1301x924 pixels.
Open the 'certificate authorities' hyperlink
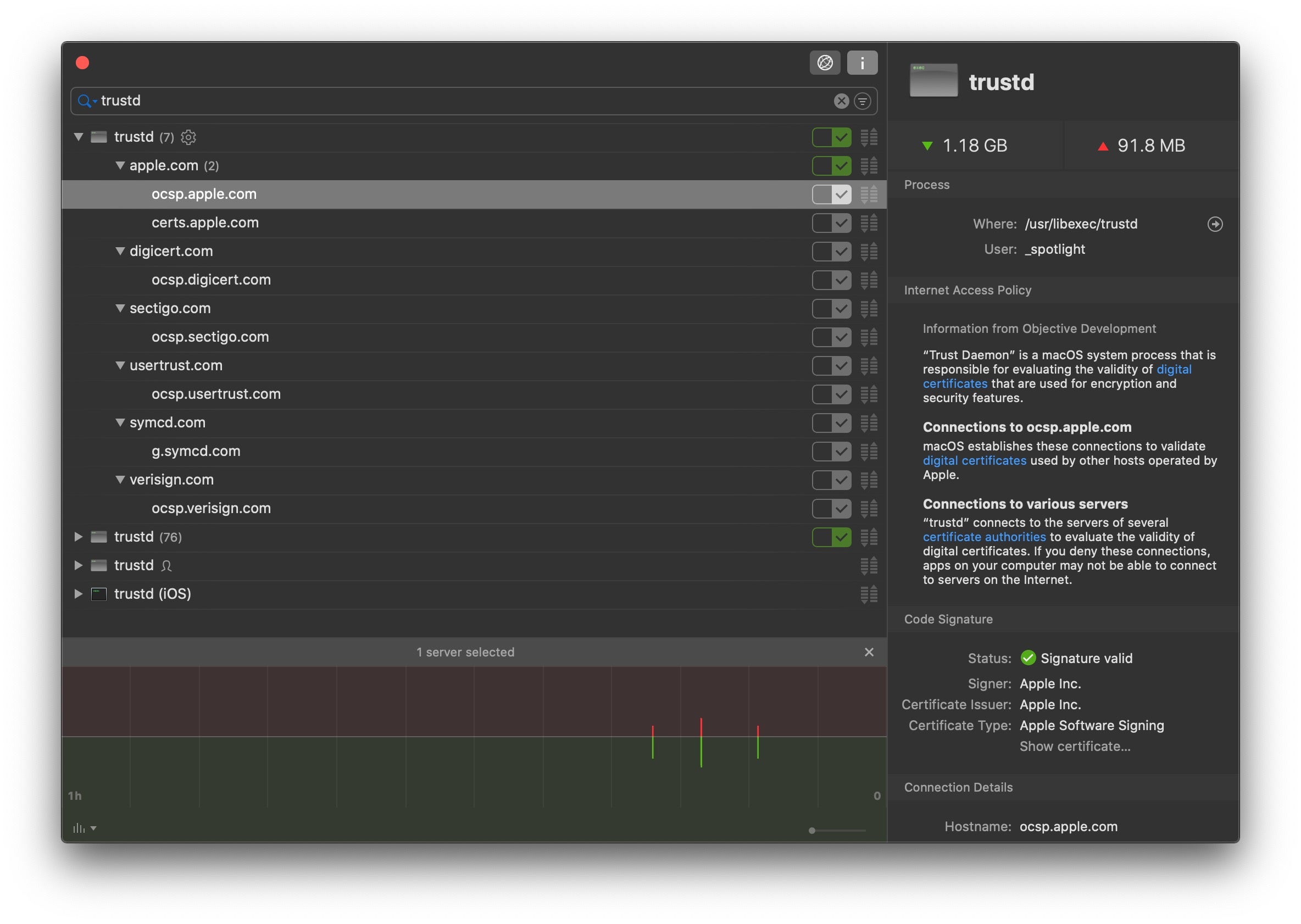coord(983,537)
